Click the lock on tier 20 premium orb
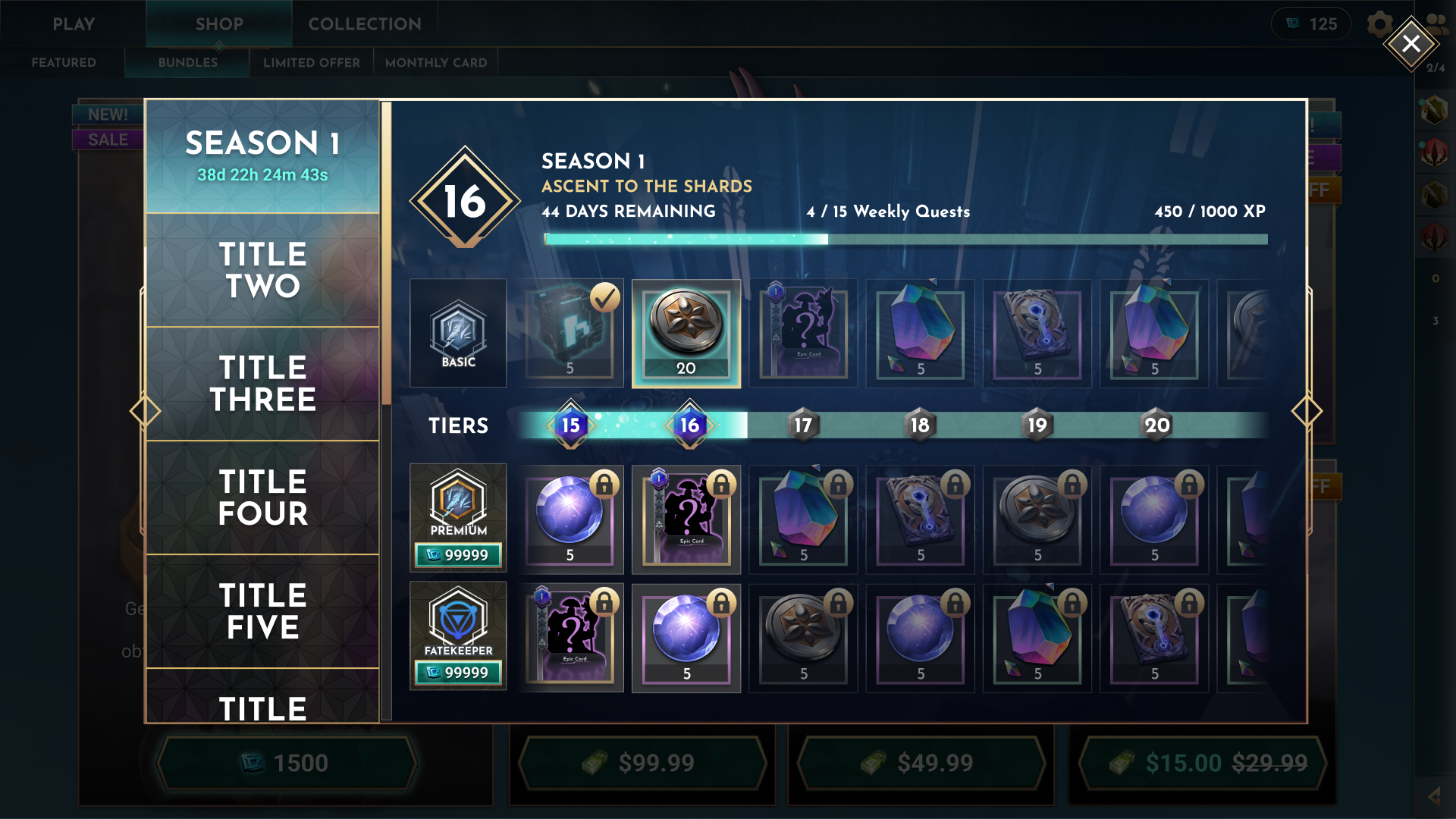This screenshot has width=1456, height=819. pyautogui.click(x=1189, y=484)
